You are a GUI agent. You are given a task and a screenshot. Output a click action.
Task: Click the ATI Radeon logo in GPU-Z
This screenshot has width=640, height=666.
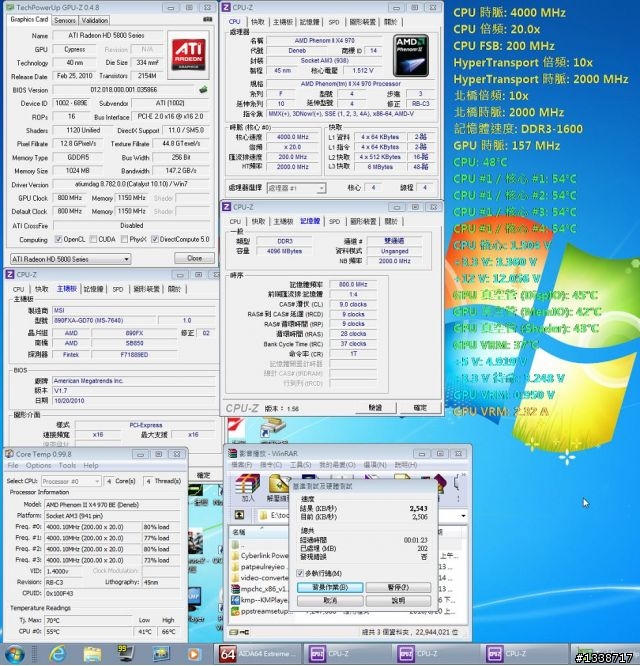click(x=188, y=54)
